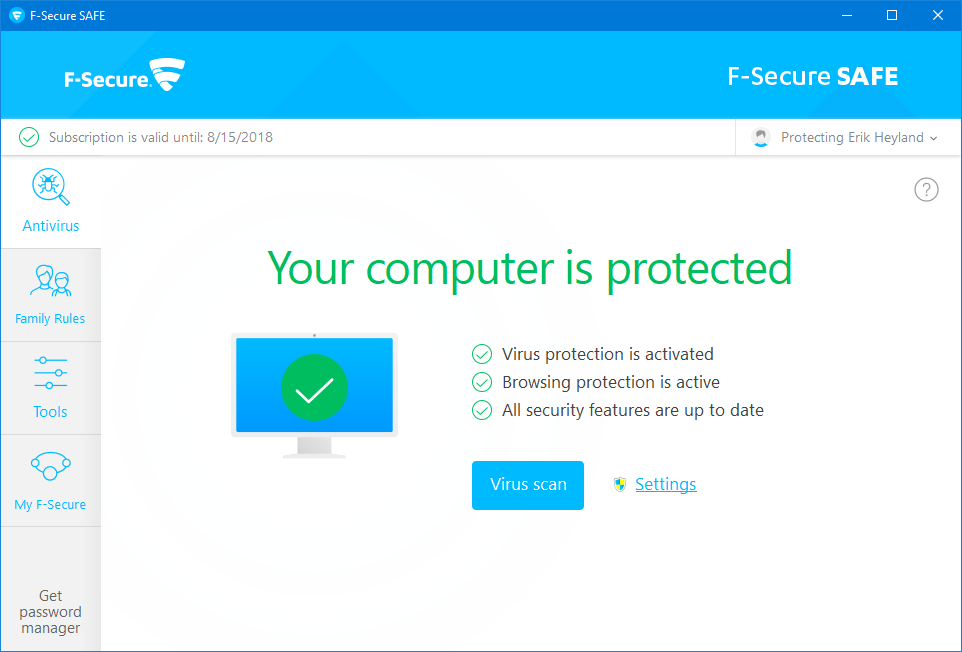The width and height of the screenshot is (962, 652).
Task: Click the shield icon beside Settings
Action: tap(620, 485)
